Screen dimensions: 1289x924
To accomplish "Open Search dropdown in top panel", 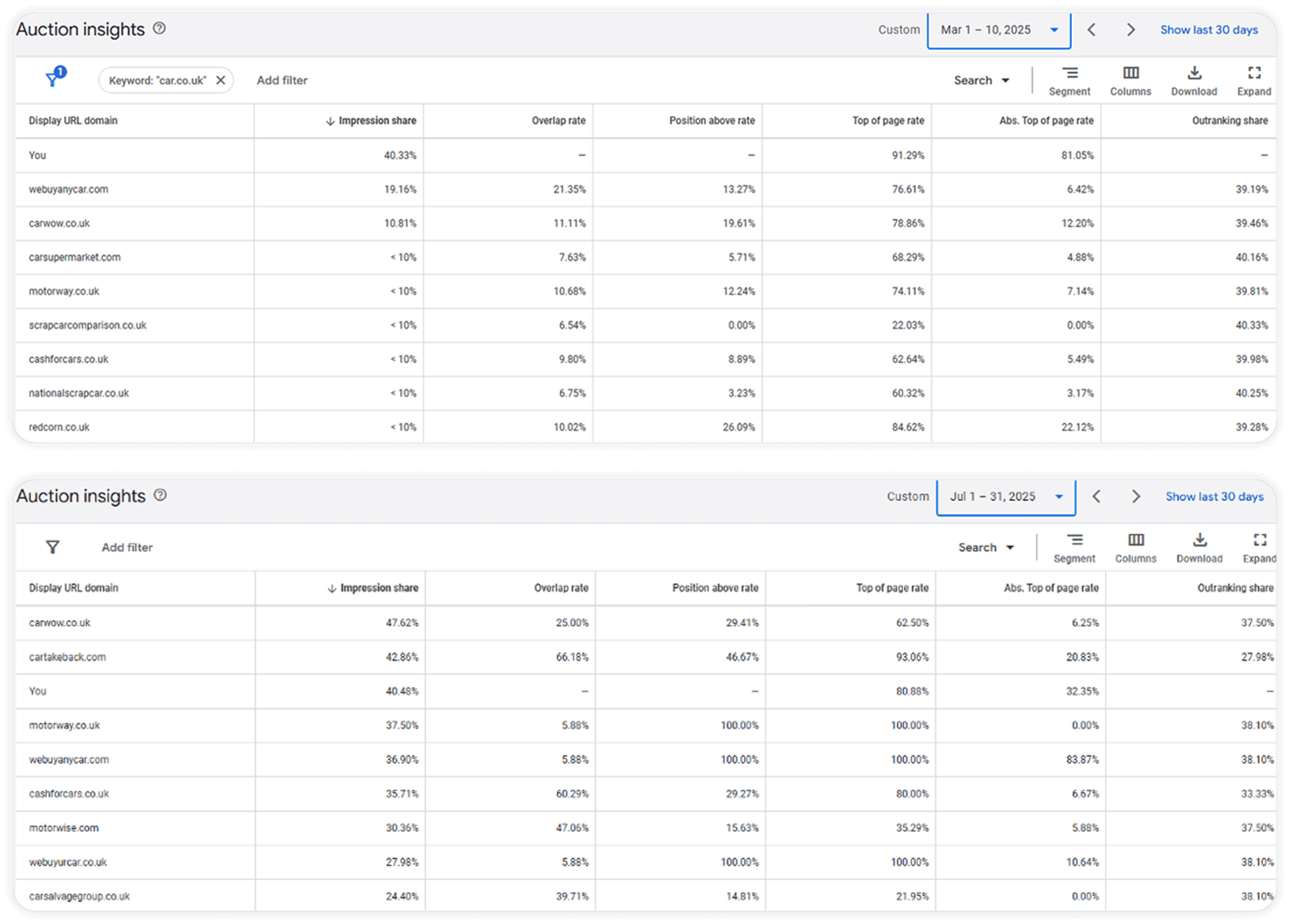I will pyautogui.click(x=981, y=80).
